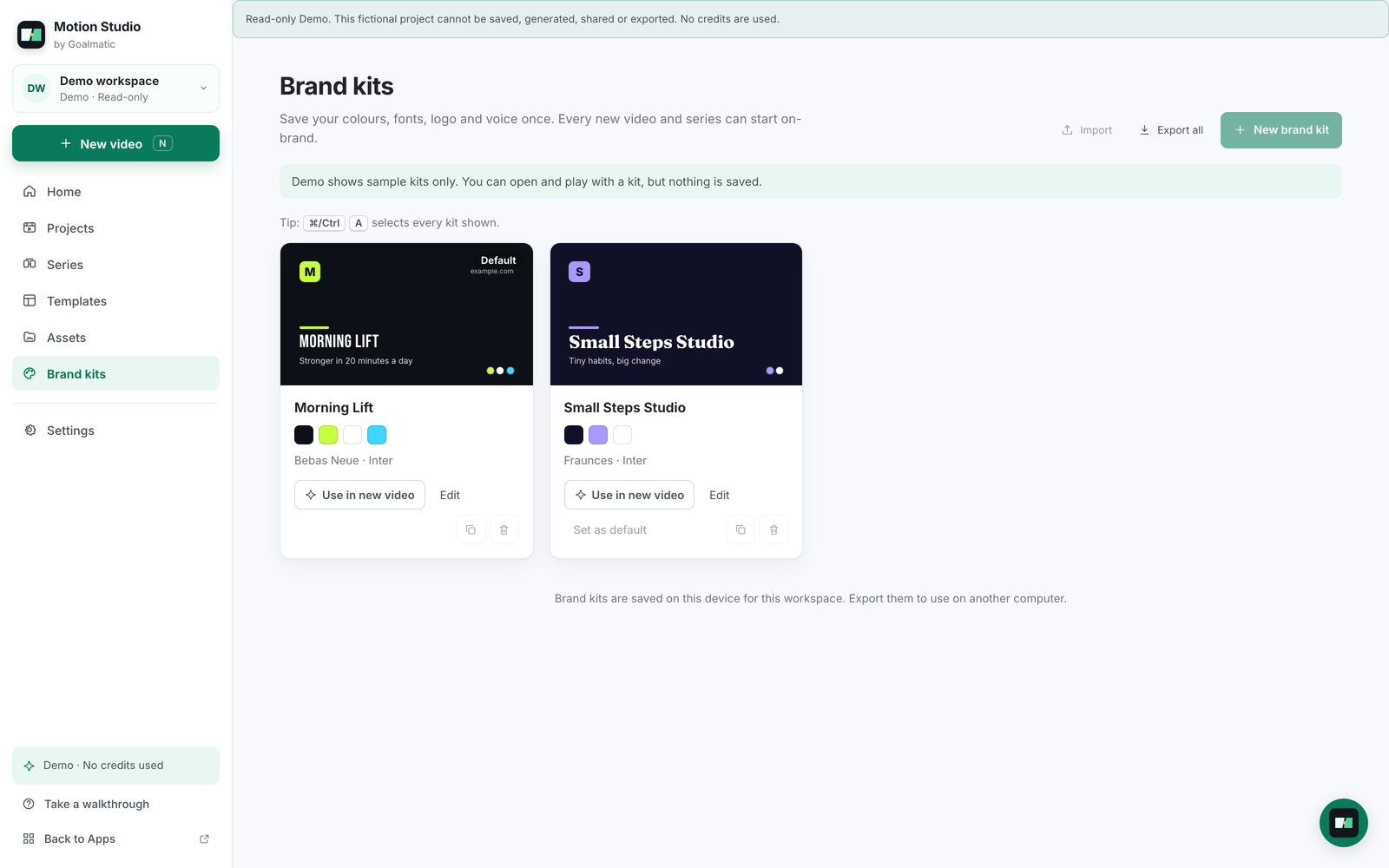Use Morning Lift in new video
This screenshot has width=1389, height=868.
click(x=359, y=495)
